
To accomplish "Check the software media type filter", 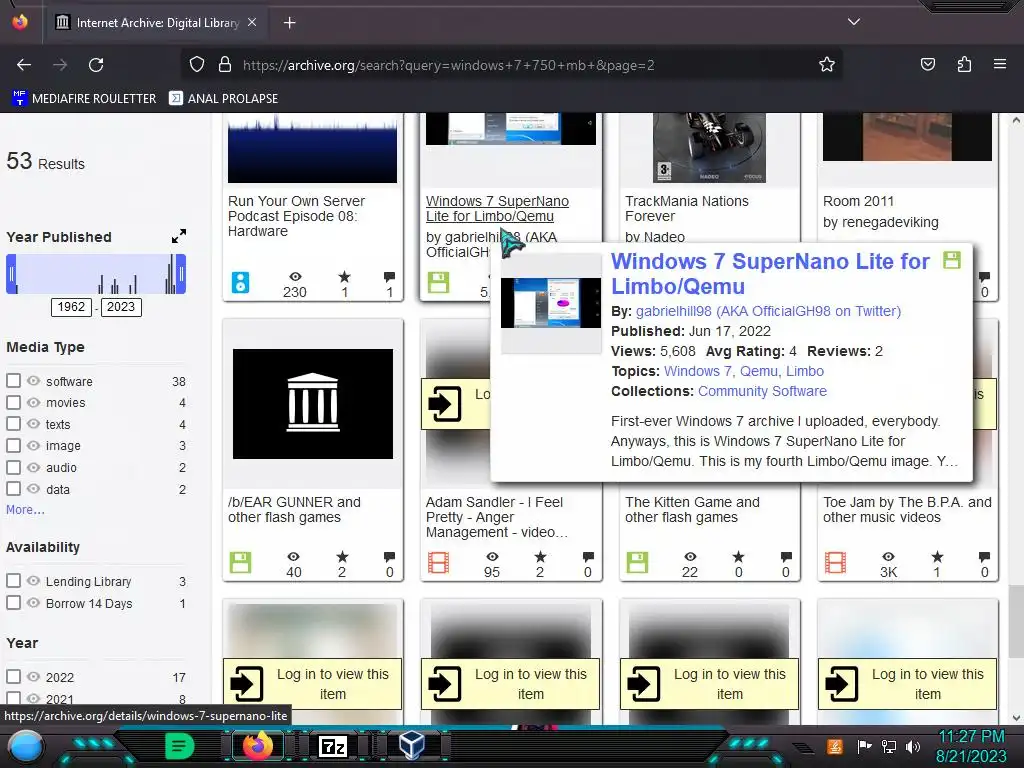I will pos(13,381).
